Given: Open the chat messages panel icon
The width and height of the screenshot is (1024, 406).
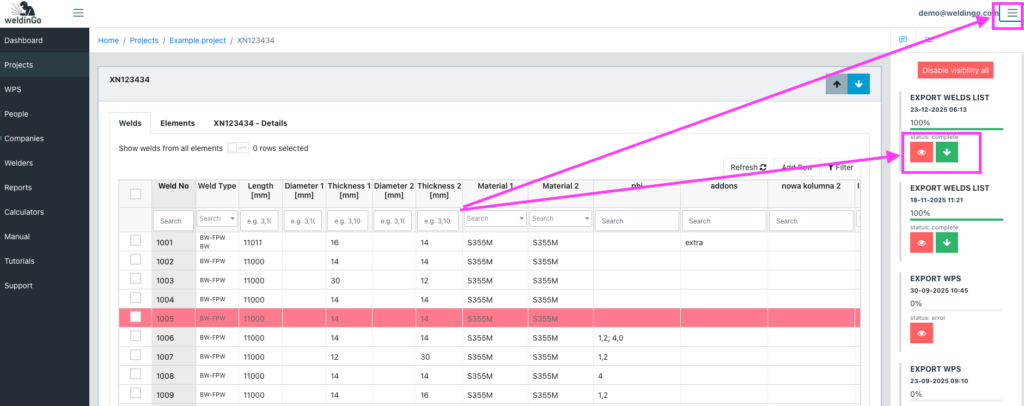Looking at the screenshot, I should click(x=903, y=40).
